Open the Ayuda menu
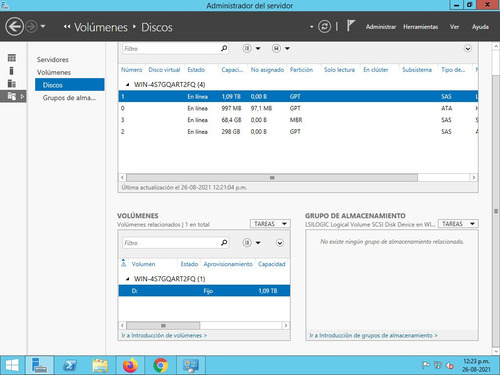Viewport: 500px width, 375px height. 480,27
